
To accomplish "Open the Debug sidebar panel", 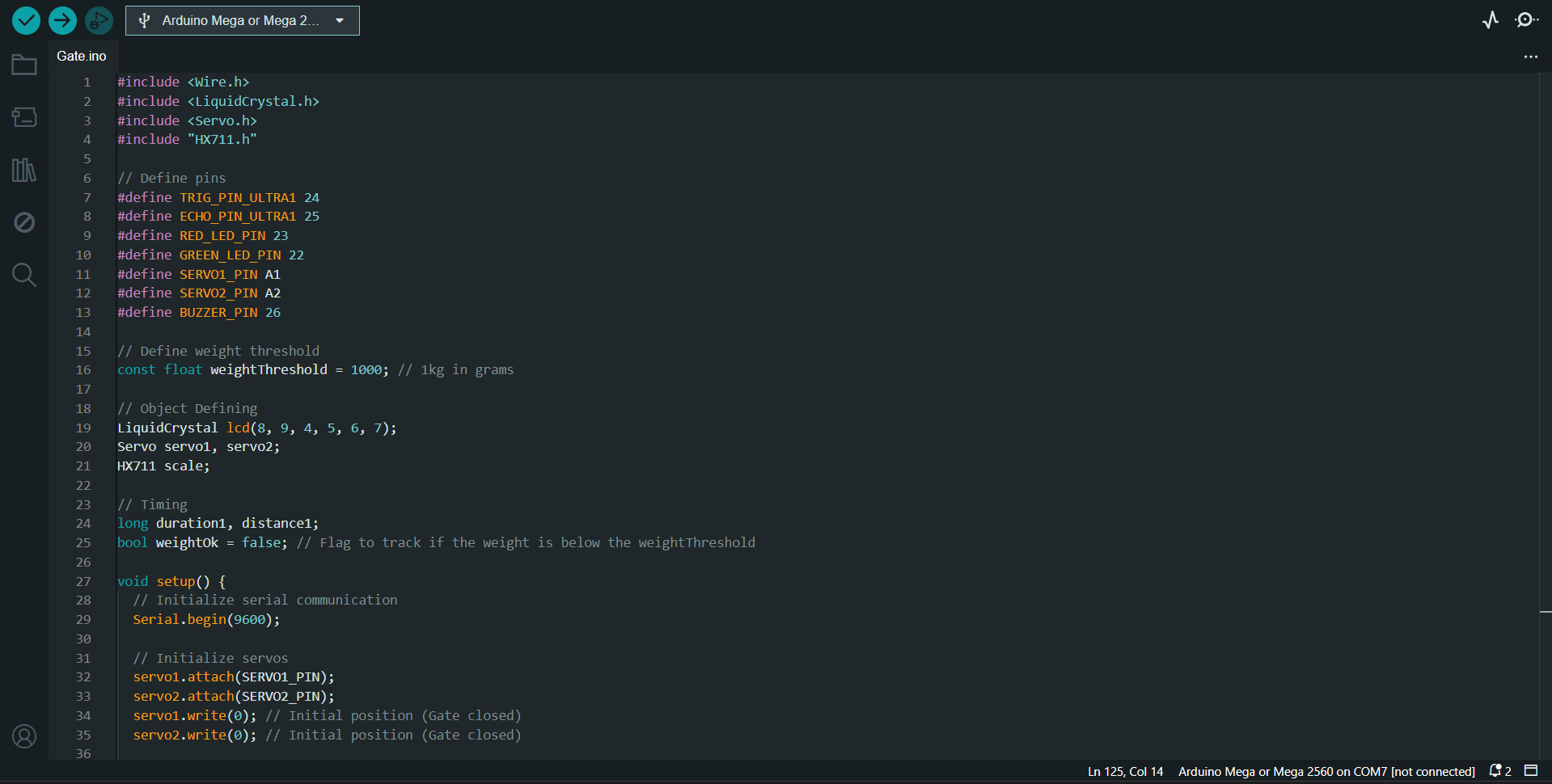I will pos(24,222).
